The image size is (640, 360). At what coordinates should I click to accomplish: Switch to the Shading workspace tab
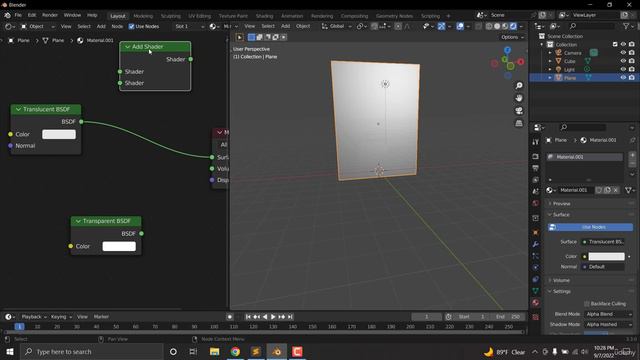pos(264,16)
